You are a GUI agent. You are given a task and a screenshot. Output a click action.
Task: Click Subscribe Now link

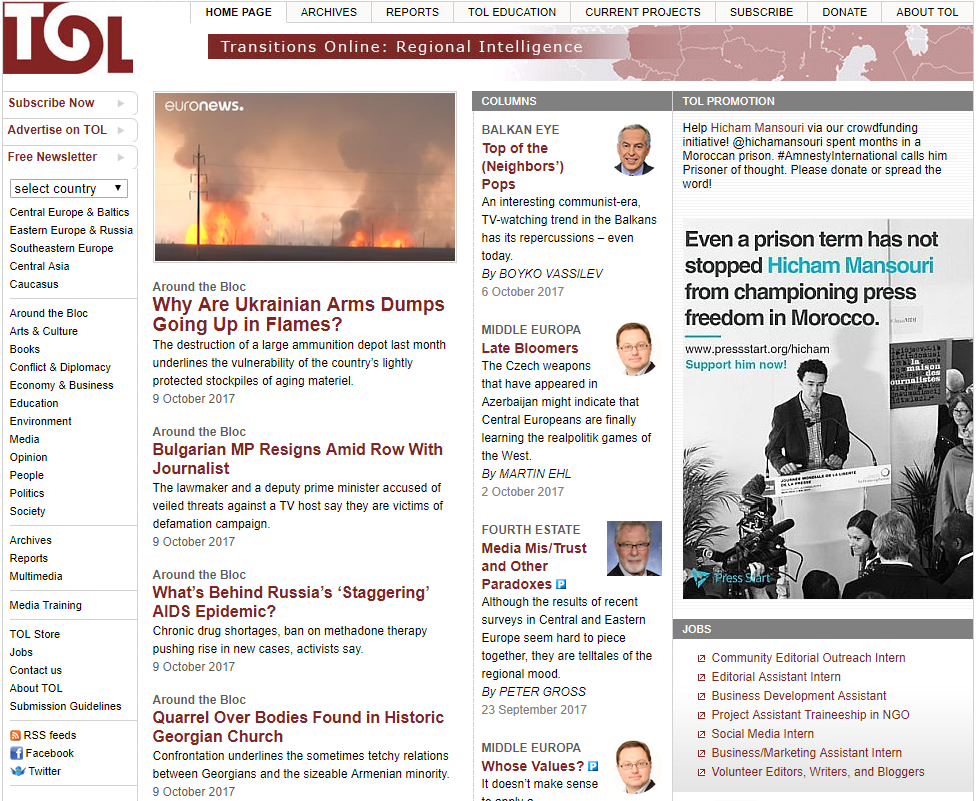pos(51,103)
